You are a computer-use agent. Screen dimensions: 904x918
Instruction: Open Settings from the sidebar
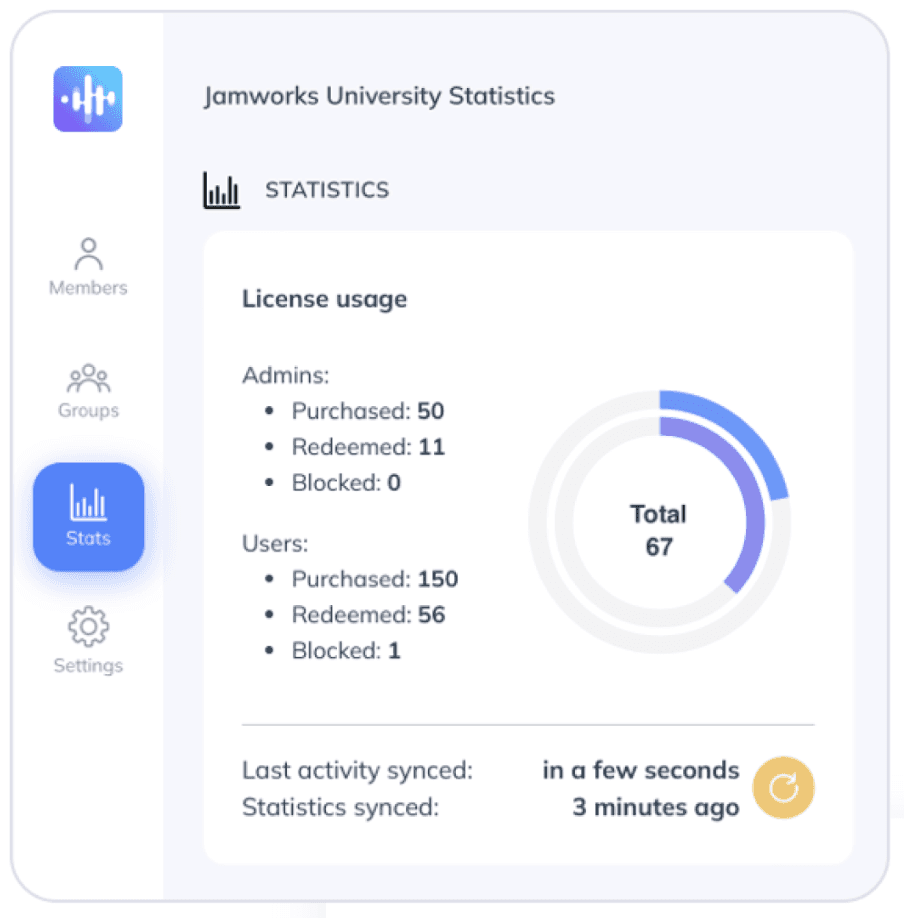[x=88, y=640]
